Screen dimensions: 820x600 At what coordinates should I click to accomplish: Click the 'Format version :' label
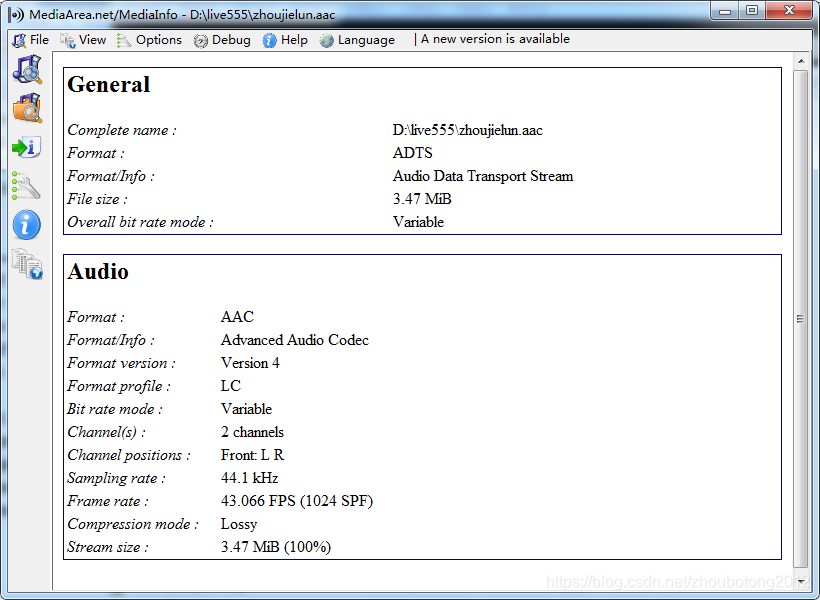[x=121, y=363]
